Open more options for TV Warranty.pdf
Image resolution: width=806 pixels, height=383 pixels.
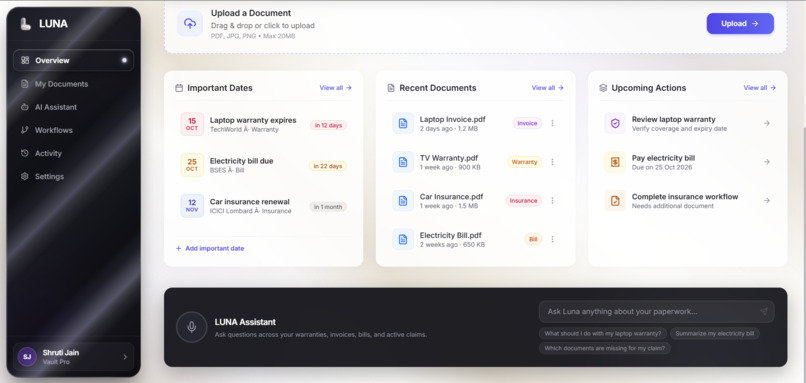(x=553, y=162)
